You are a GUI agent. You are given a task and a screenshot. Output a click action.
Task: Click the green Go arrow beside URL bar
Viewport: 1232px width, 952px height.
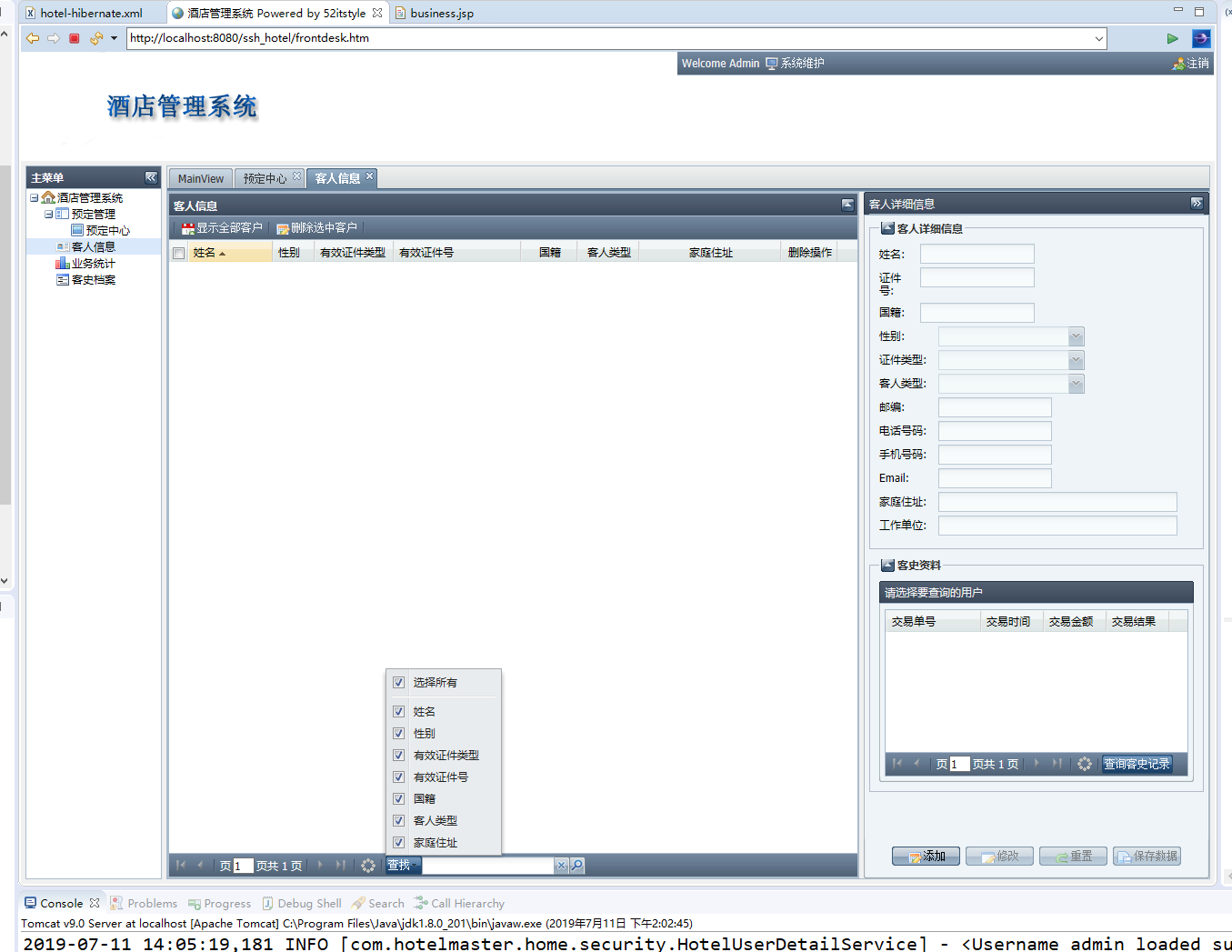pyautogui.click(x=1173, y=38)
